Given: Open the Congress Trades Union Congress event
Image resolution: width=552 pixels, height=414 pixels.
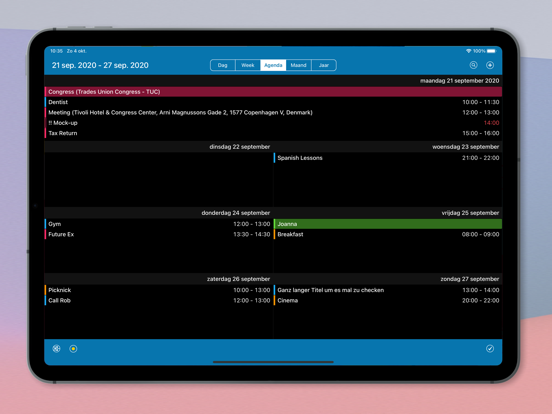Looking at the screenshot, I should coord(273,92).
